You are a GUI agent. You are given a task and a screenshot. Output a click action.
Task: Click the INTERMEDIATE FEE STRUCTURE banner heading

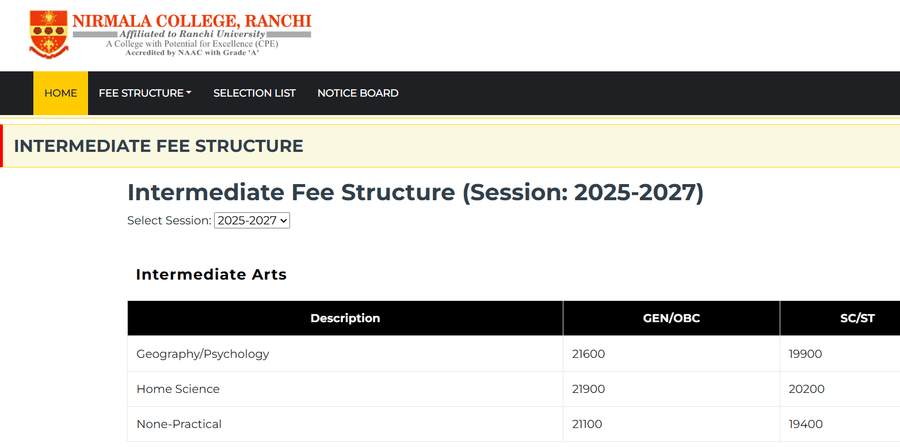(158, 146)
